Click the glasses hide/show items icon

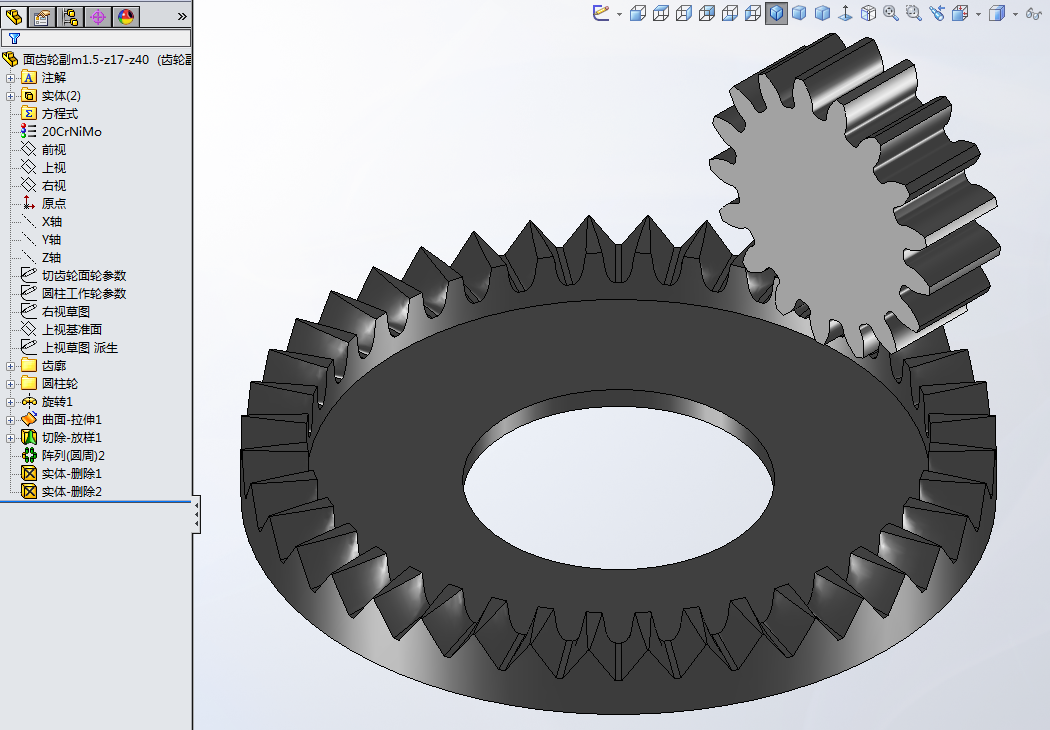coord(1033,13)
